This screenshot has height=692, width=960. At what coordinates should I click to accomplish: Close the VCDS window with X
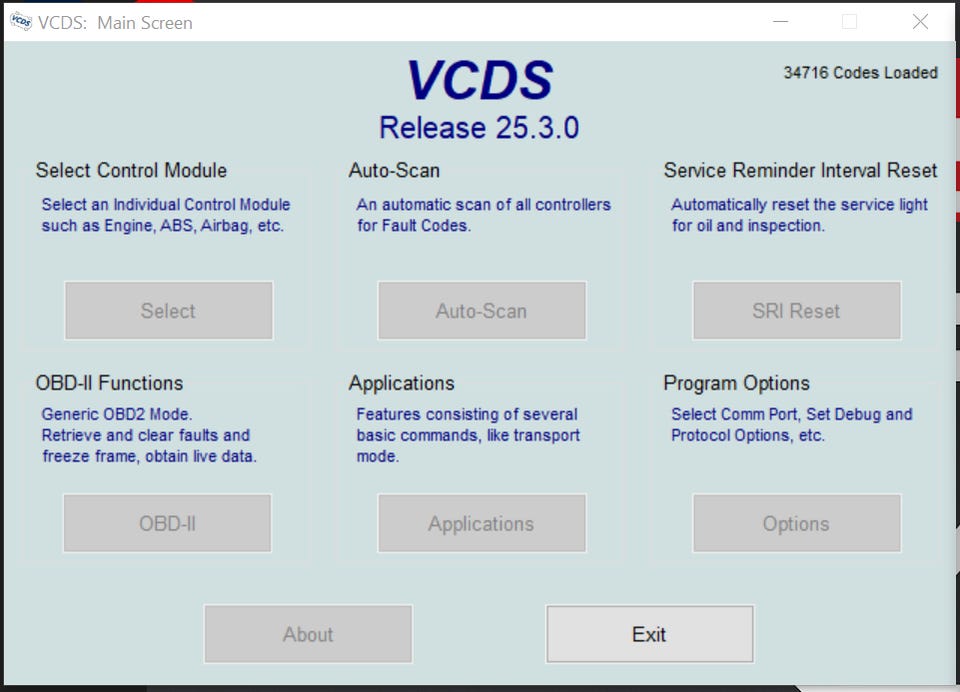click(920, 22)
